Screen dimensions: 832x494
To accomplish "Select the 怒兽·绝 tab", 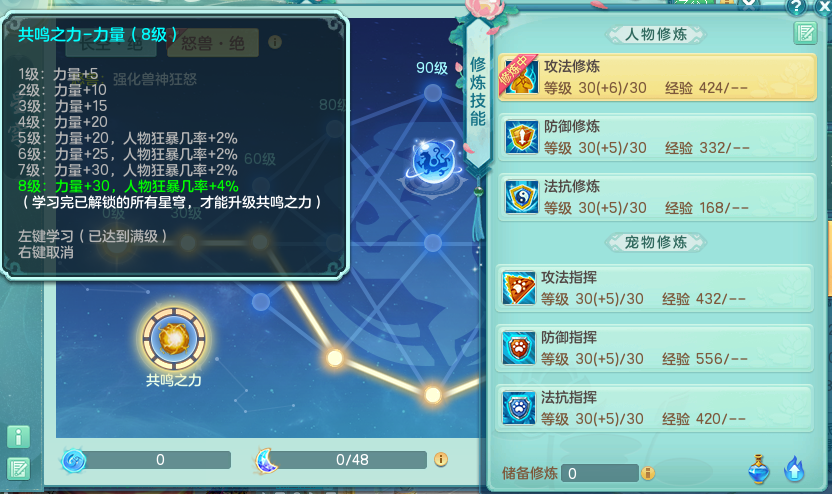I will tap(213, 42).
